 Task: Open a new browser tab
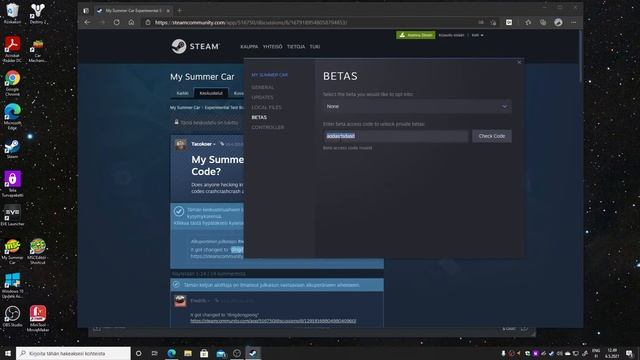180,10
